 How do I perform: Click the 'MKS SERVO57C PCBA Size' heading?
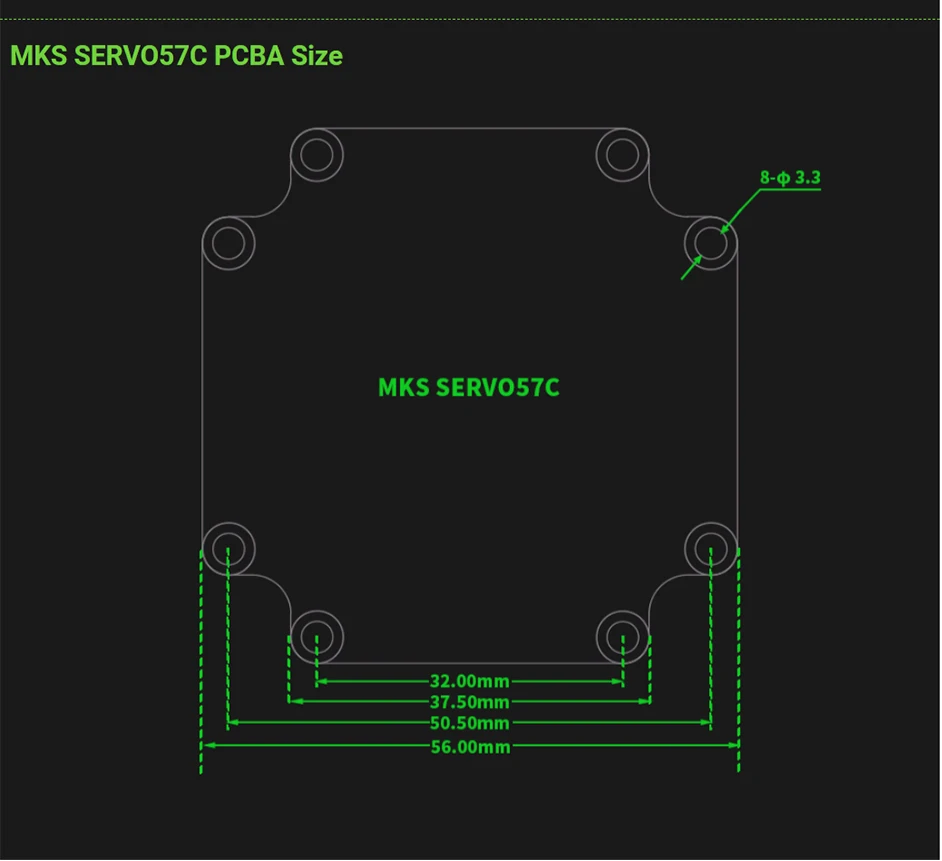click(x=177, y=56)
